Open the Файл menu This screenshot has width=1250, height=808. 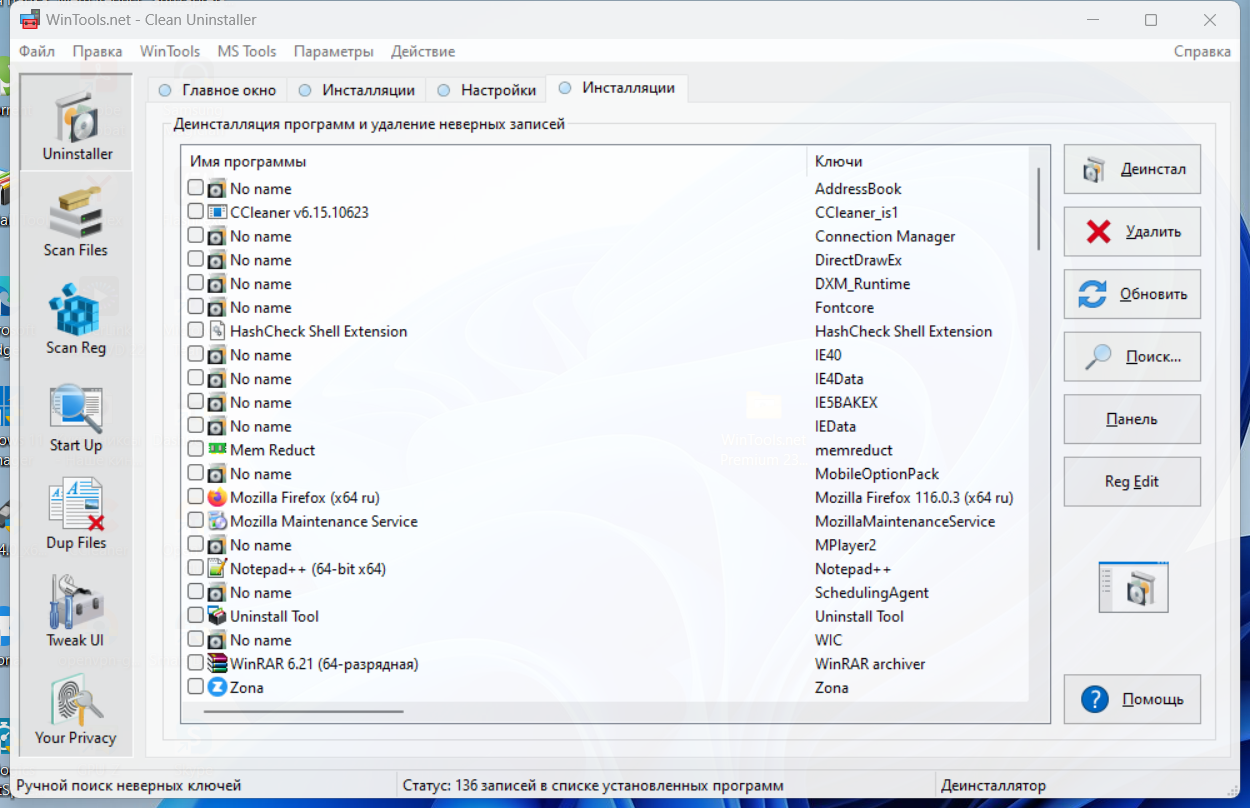pos(37,51)
